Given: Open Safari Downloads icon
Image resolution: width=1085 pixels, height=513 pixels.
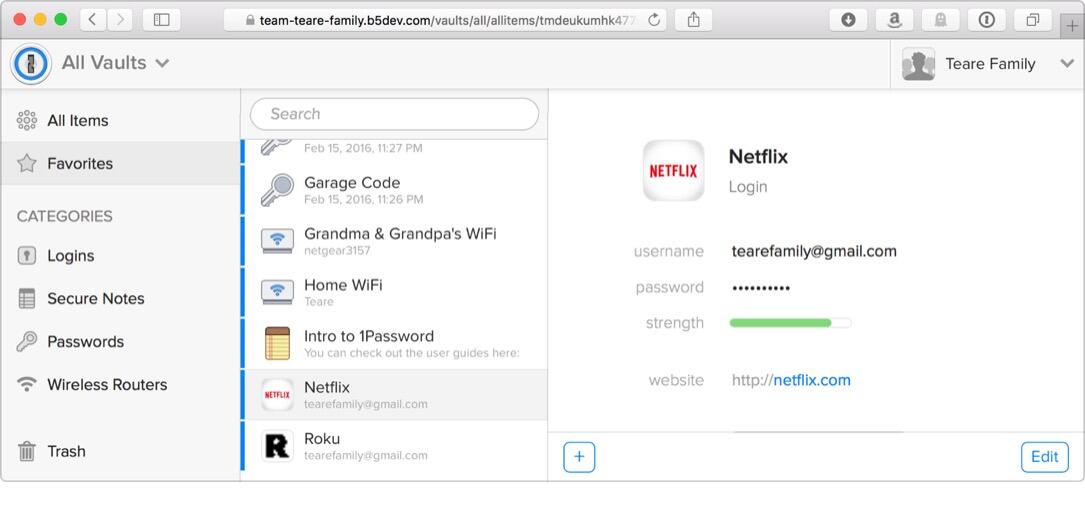Looking at the screenshot, I should click(848, 20).
